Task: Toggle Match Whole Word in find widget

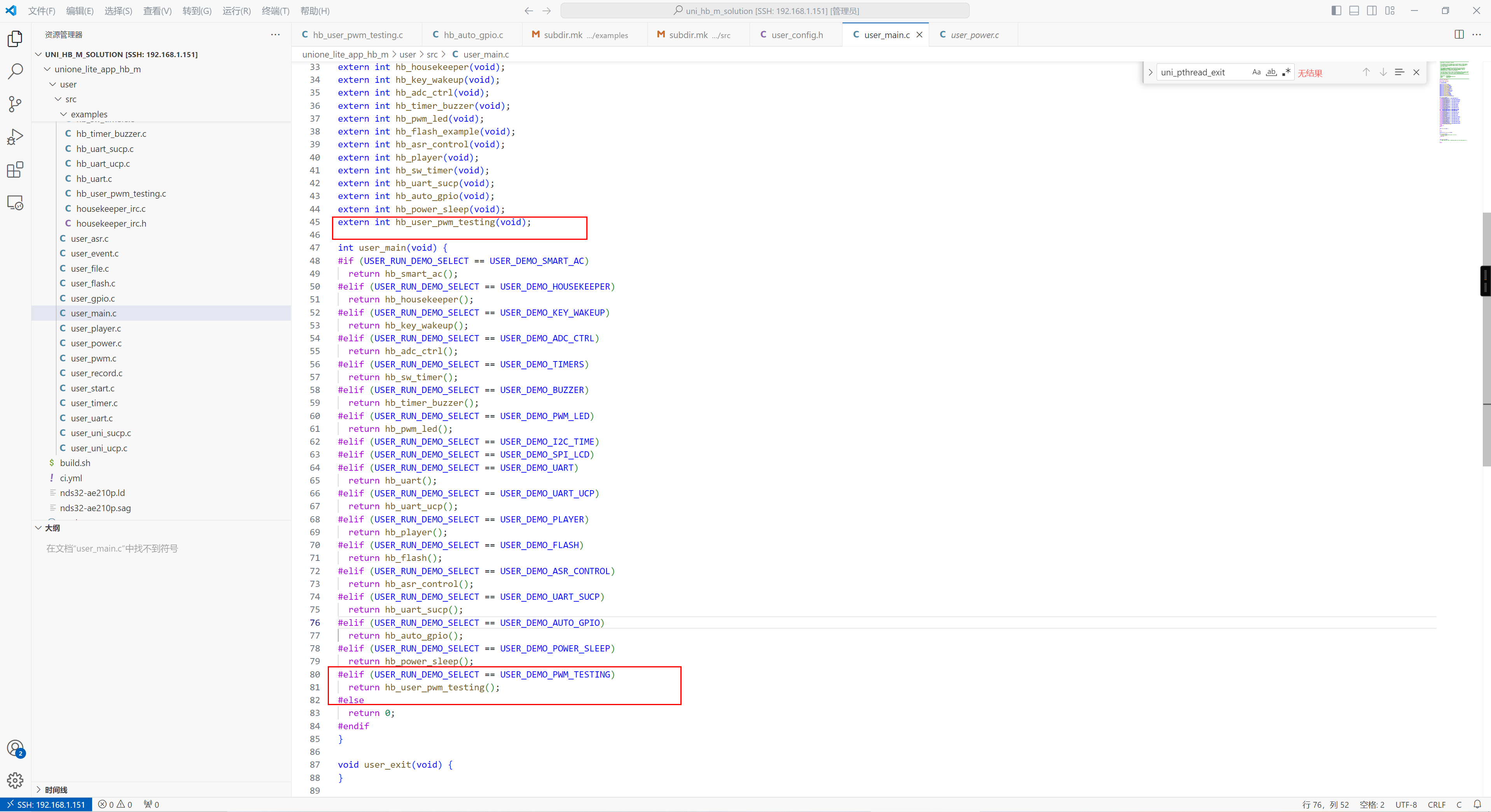Action: (x=1271, y=72)
